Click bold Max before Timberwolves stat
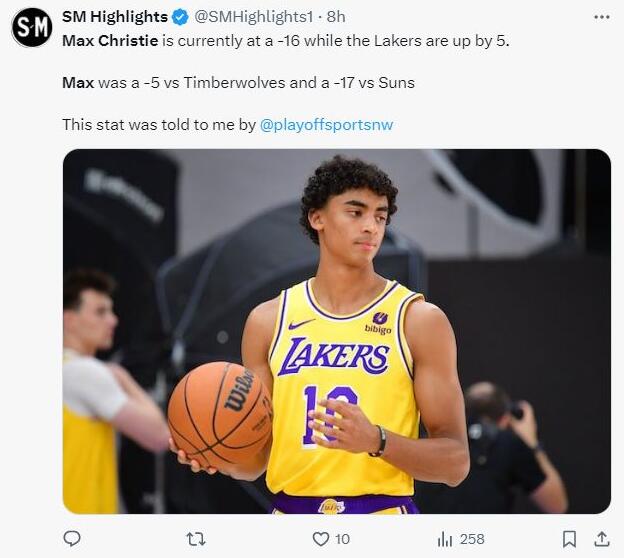The width and height of the screenshot is (624, 558). click(78, 83)
